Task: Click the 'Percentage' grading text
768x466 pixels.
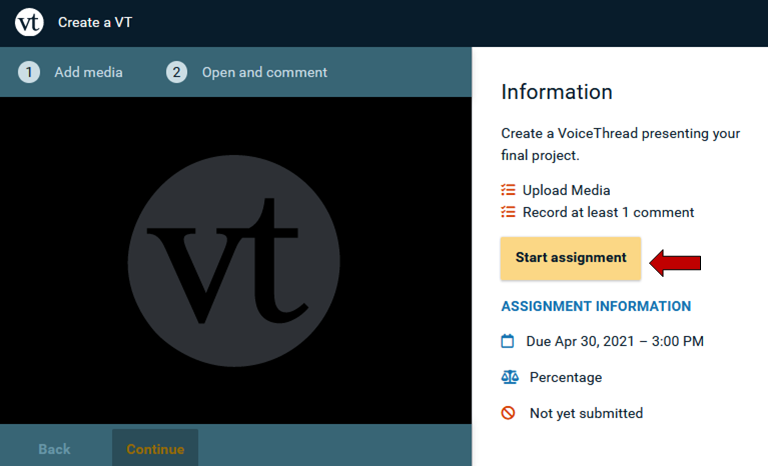Action: pos(566,377)
